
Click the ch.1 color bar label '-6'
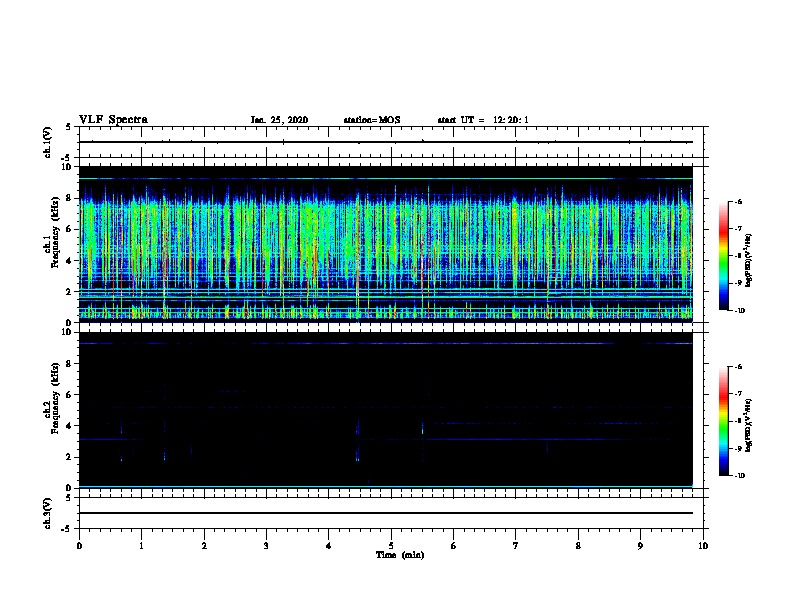click(738, 201)
